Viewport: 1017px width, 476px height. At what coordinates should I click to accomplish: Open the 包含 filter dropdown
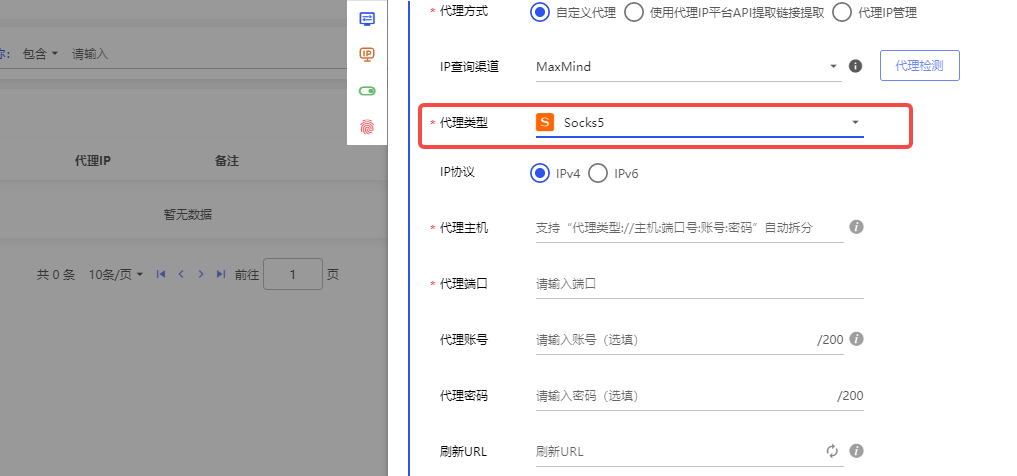click(x=41, y=54)
